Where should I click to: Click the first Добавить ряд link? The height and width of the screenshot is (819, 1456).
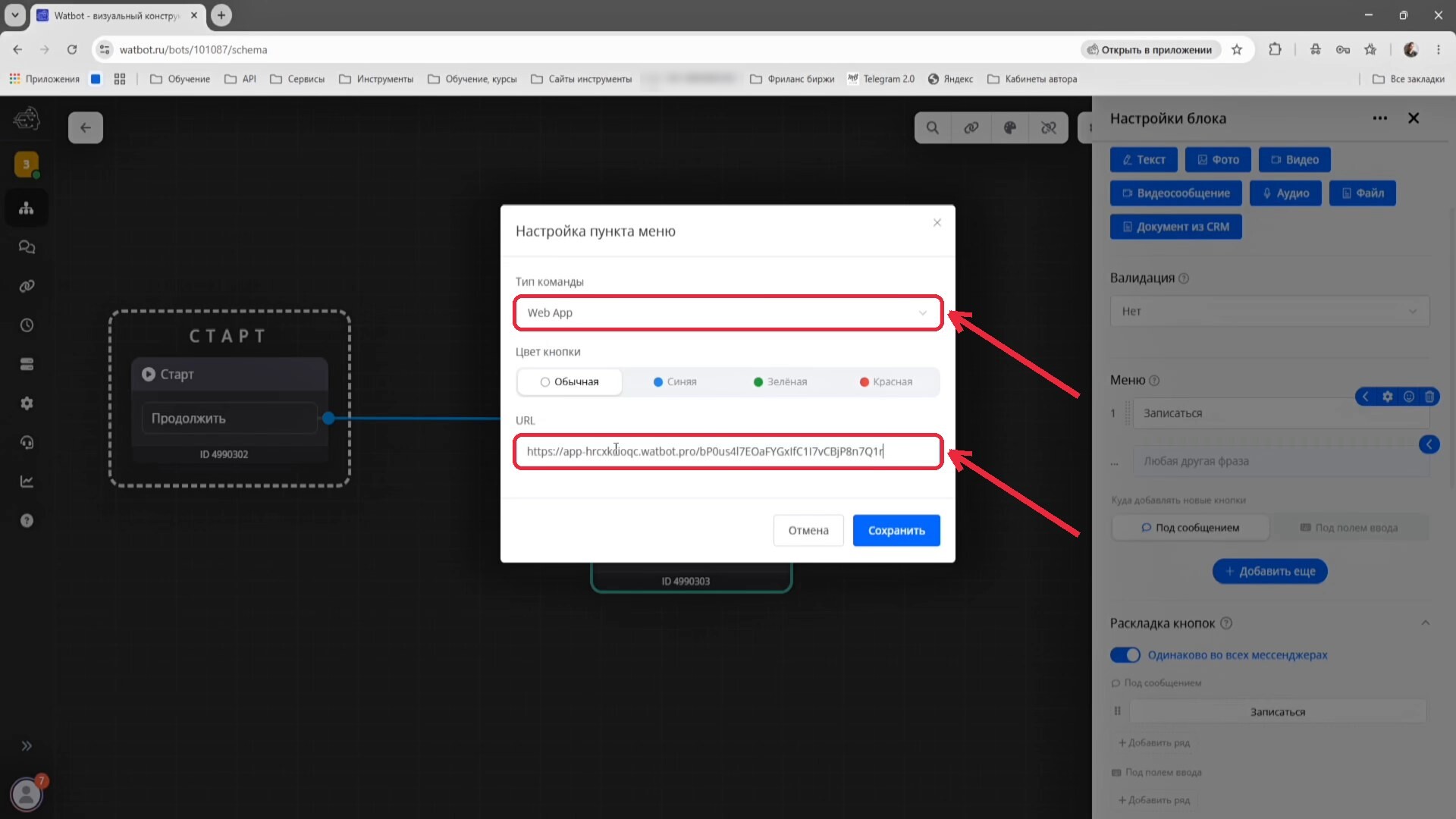[x=1154, y=742]
